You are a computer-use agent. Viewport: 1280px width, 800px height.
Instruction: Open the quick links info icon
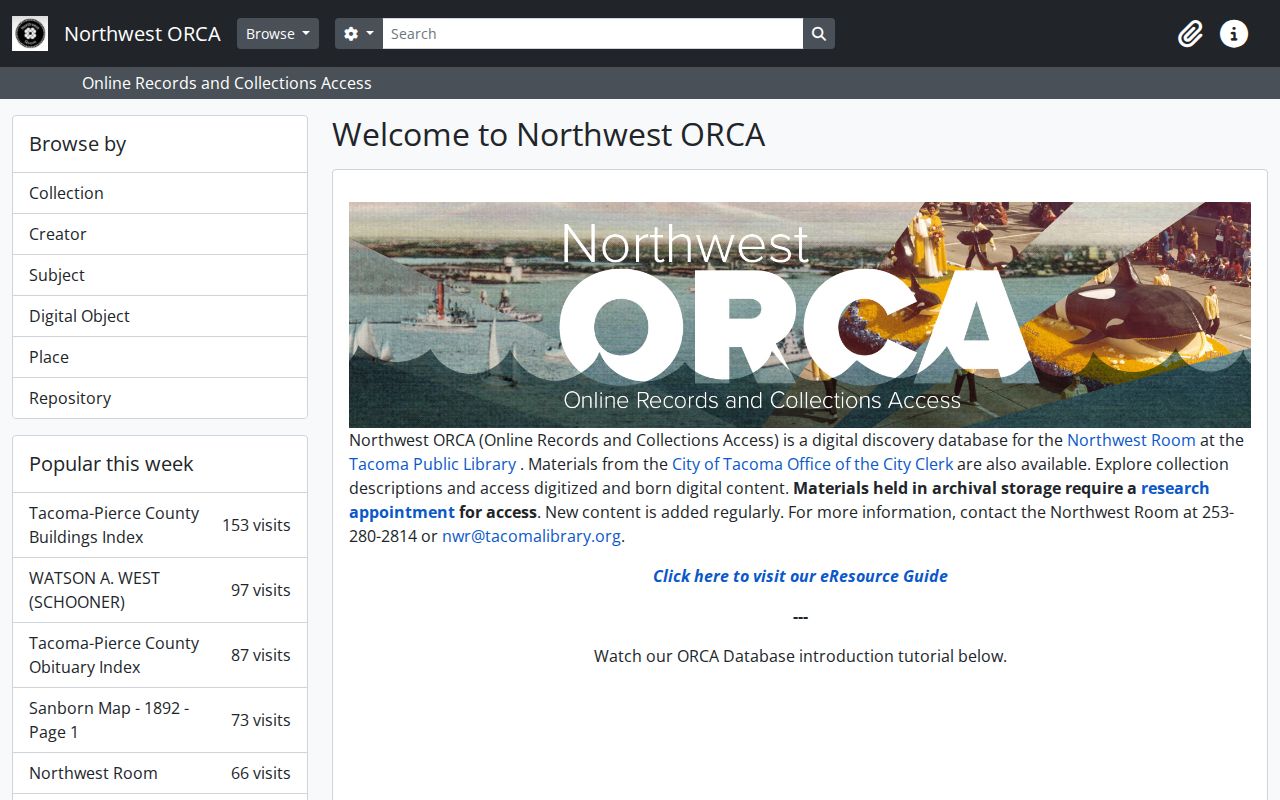1234,34
